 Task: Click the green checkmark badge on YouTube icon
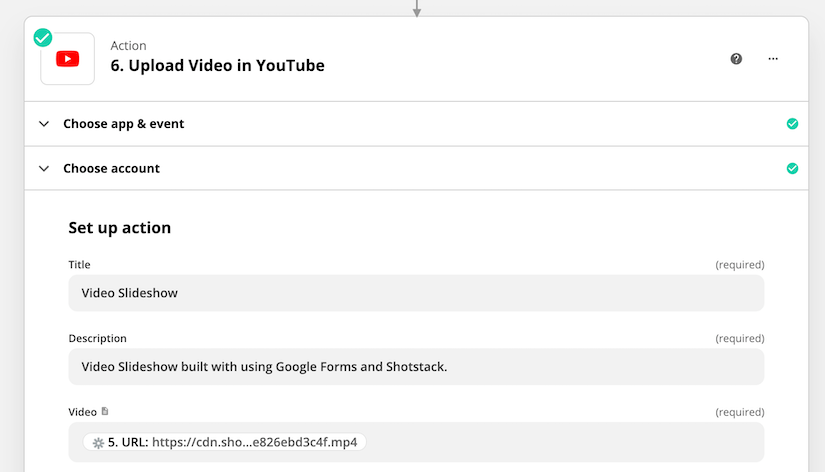pyautogui.click(x=43, y=37)
